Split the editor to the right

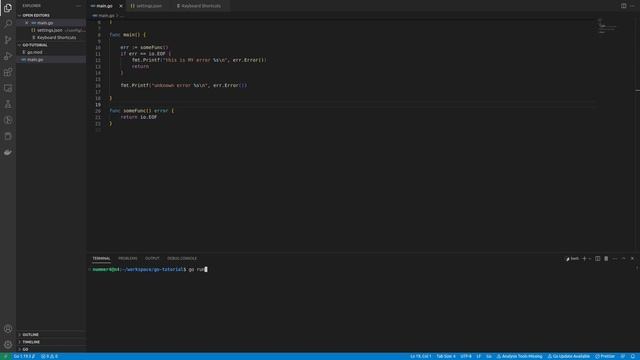tap(623, 6)
